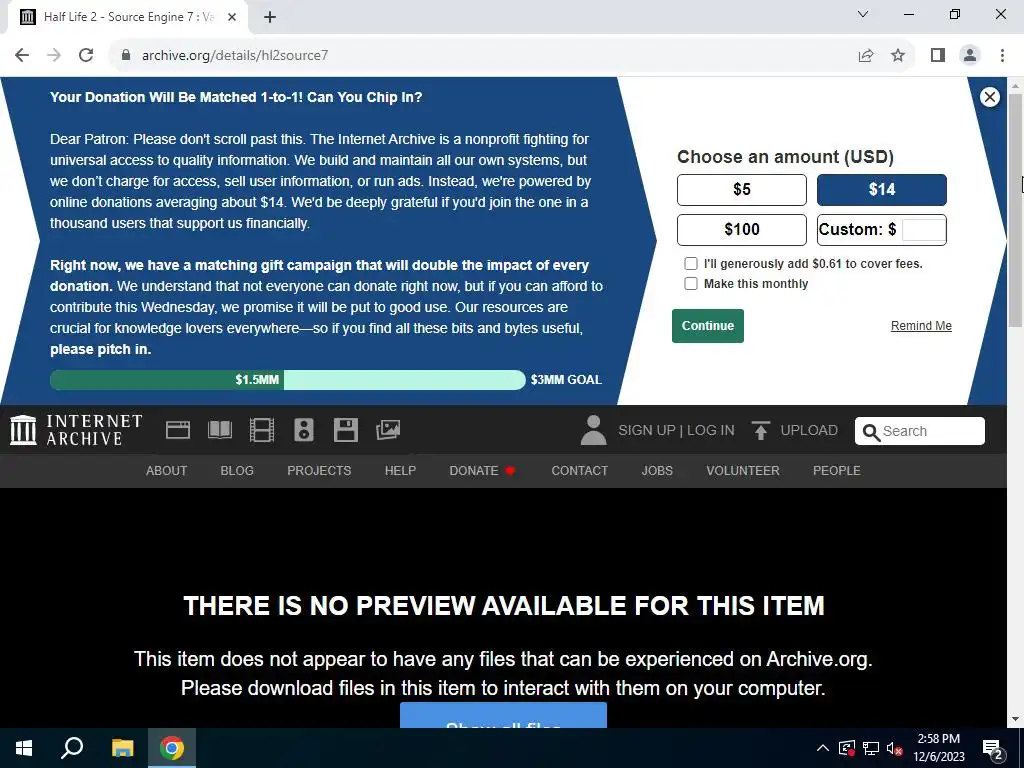Open the tab search chevron

click(863, 14)
